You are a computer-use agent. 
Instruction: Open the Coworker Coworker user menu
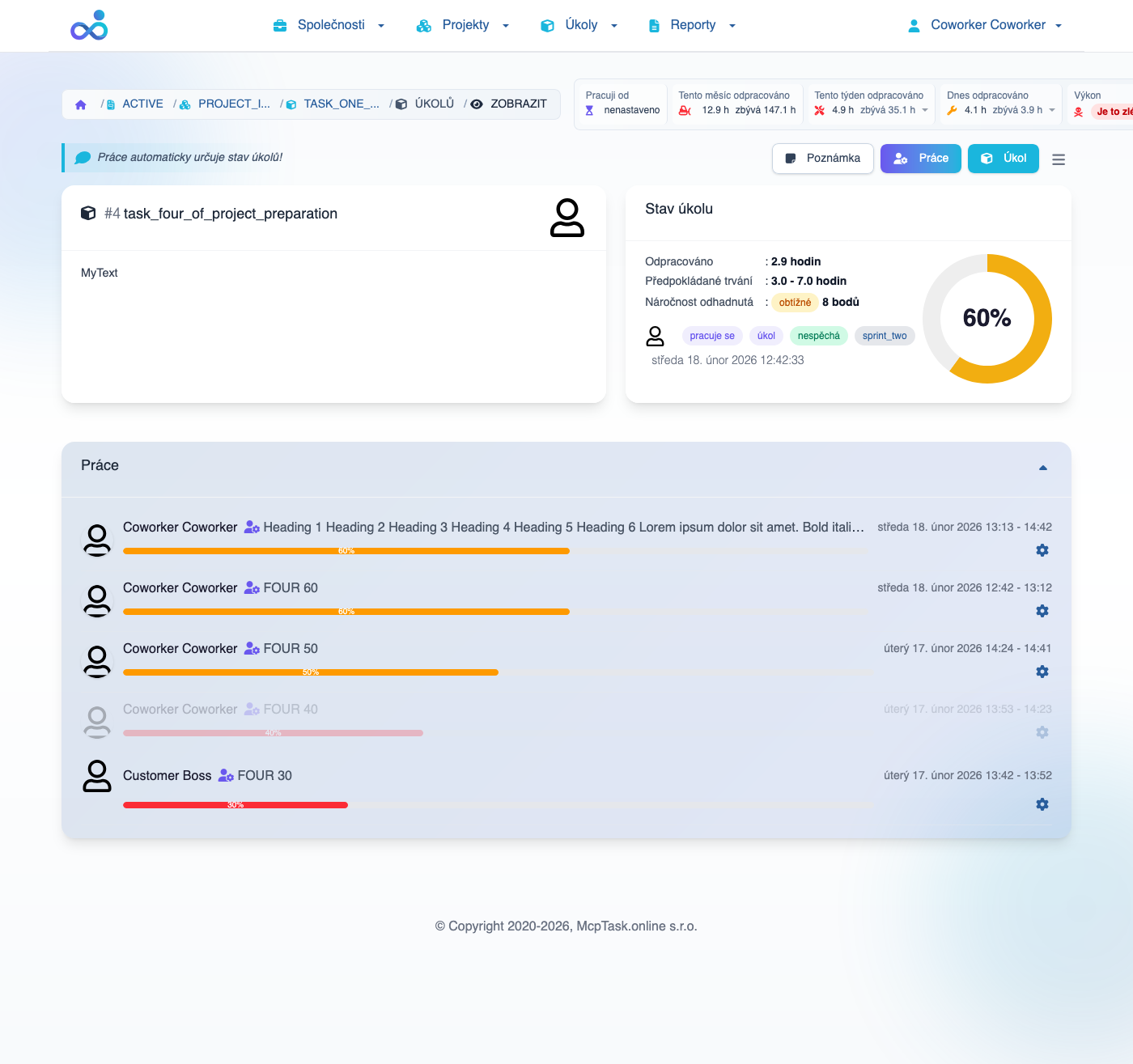(x=986, y=25)
